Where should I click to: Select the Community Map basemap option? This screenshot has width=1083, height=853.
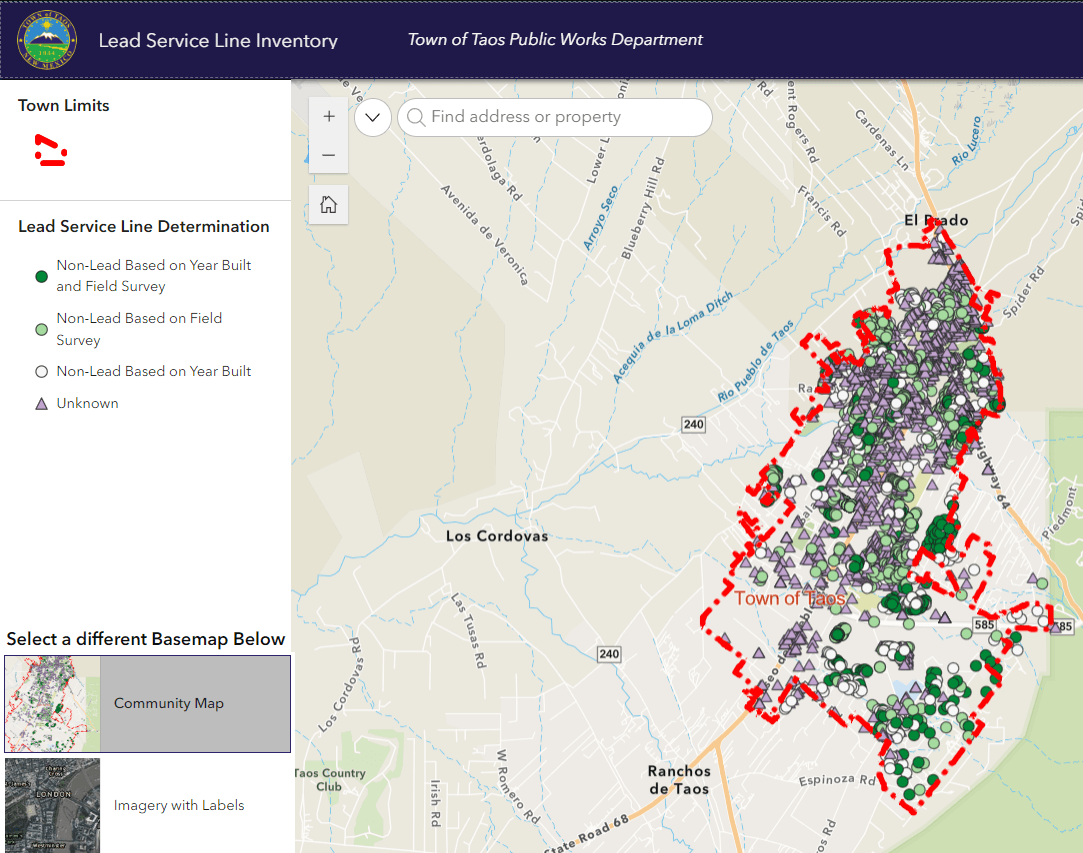click(x=169, y=703)
